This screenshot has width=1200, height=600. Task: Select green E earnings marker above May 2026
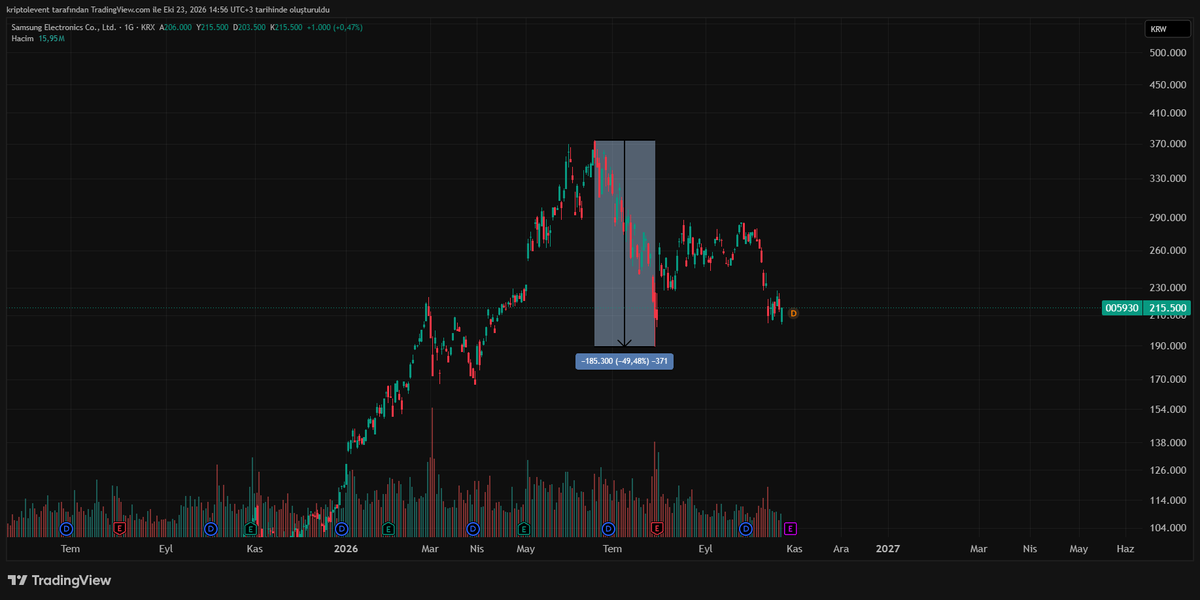(523, 527)
